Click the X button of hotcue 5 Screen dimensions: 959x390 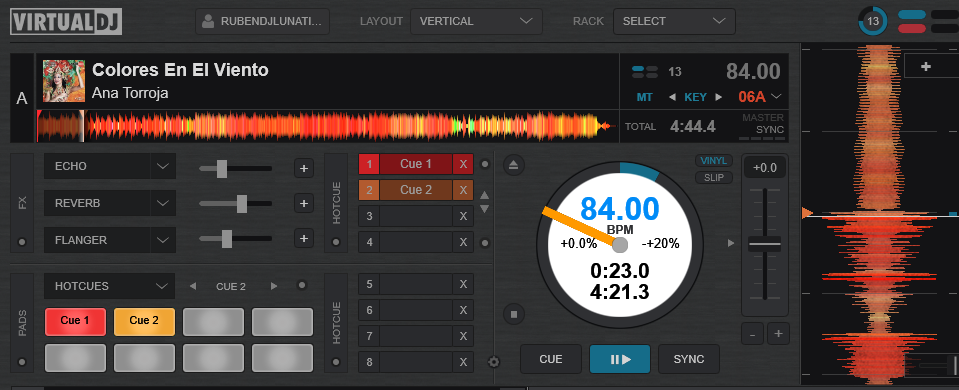463,284
